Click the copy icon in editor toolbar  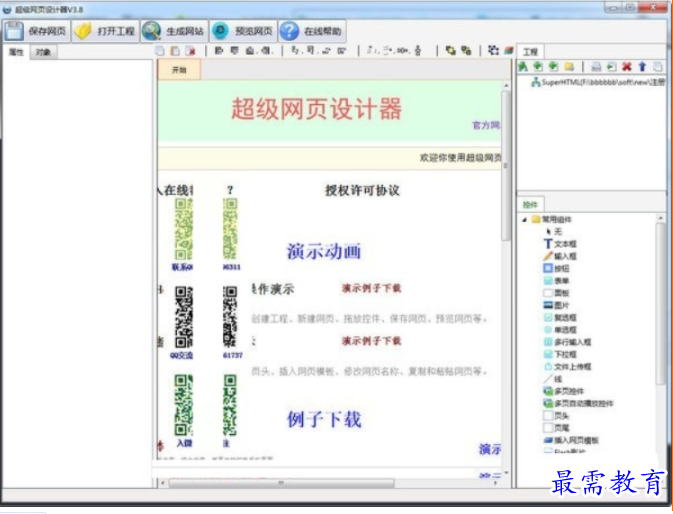pyautogui.click(x=160, y=51)
